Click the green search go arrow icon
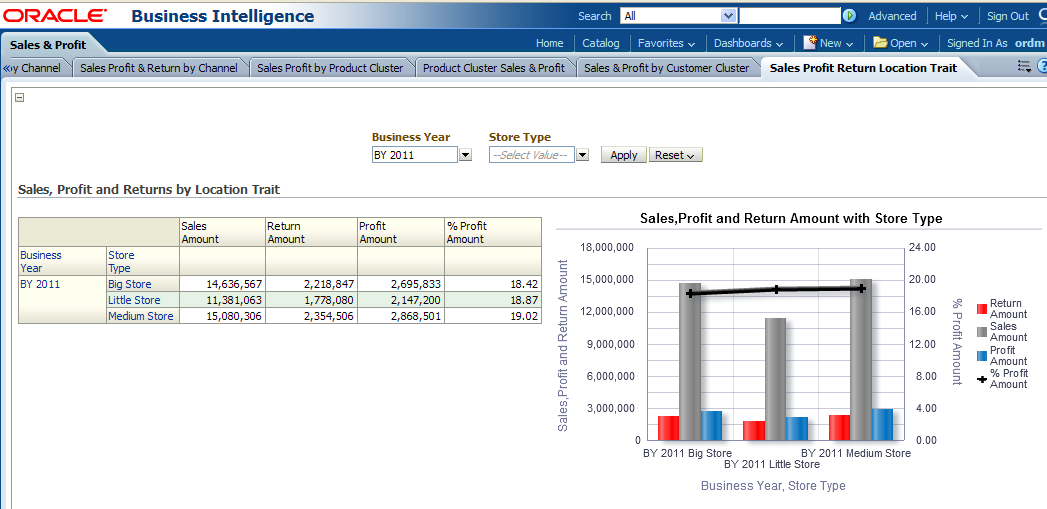The width and height of the screenshot is (1047, 509). tap(849, 16)
